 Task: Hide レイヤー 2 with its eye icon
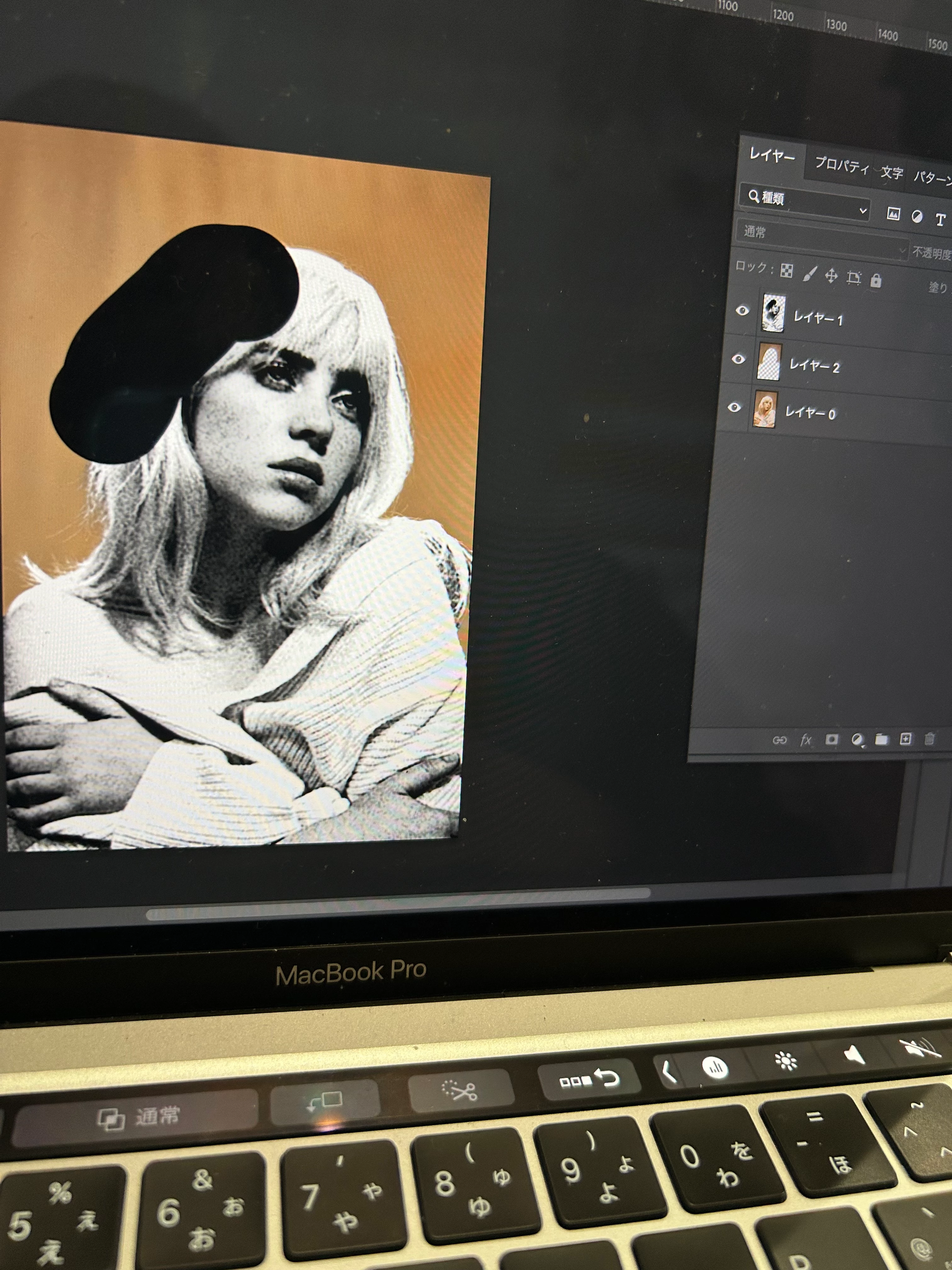click(739, 359)
